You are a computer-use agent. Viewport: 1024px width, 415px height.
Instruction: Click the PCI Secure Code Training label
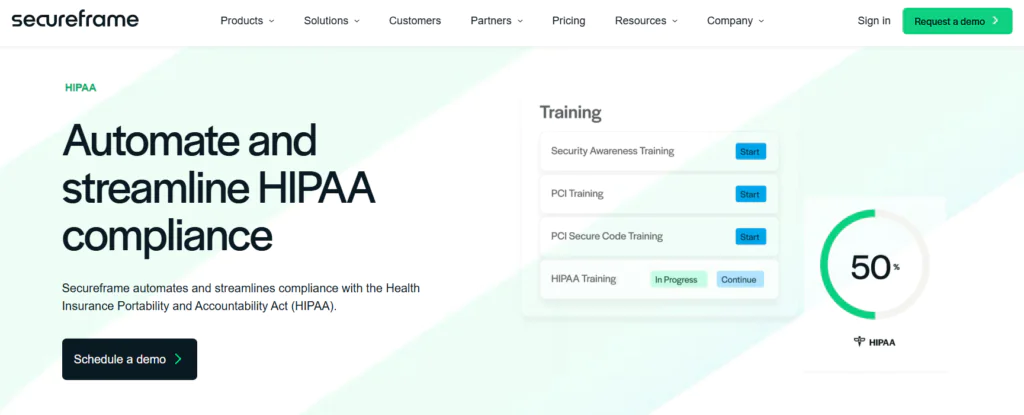607,236
